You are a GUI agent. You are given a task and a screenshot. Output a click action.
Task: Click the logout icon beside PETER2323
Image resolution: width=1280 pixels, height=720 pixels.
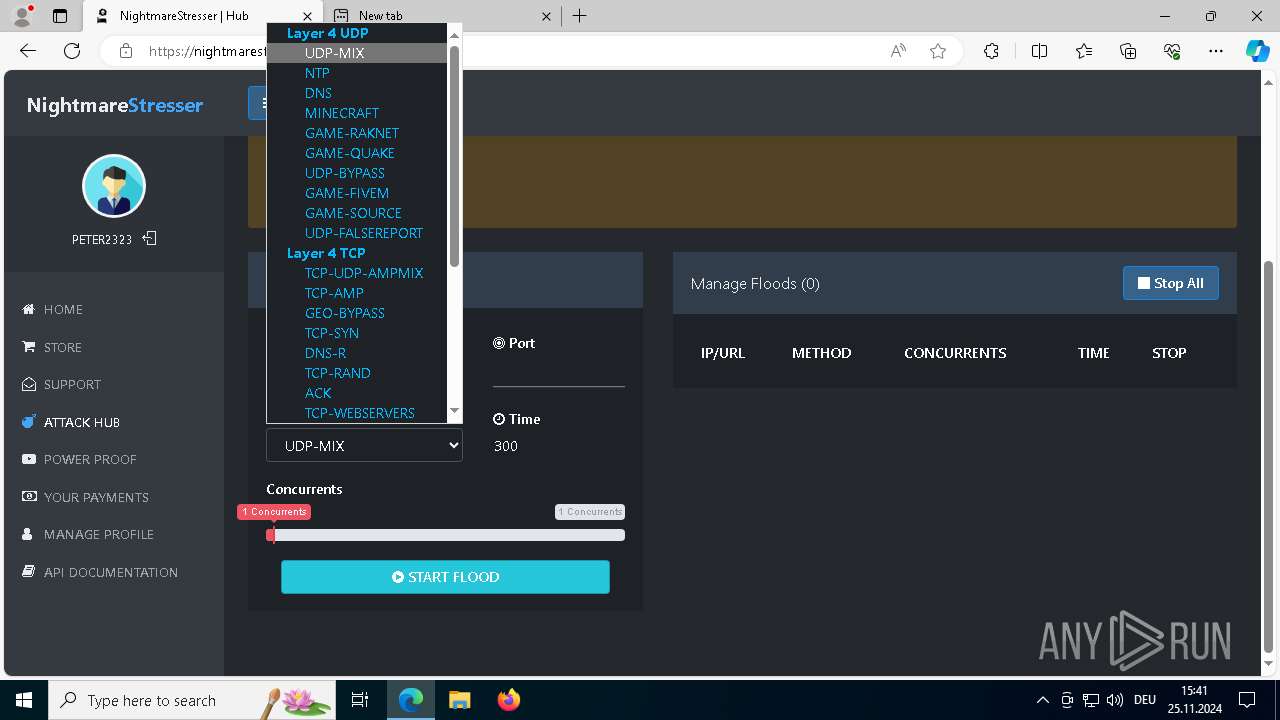click(x=149, y=239)
